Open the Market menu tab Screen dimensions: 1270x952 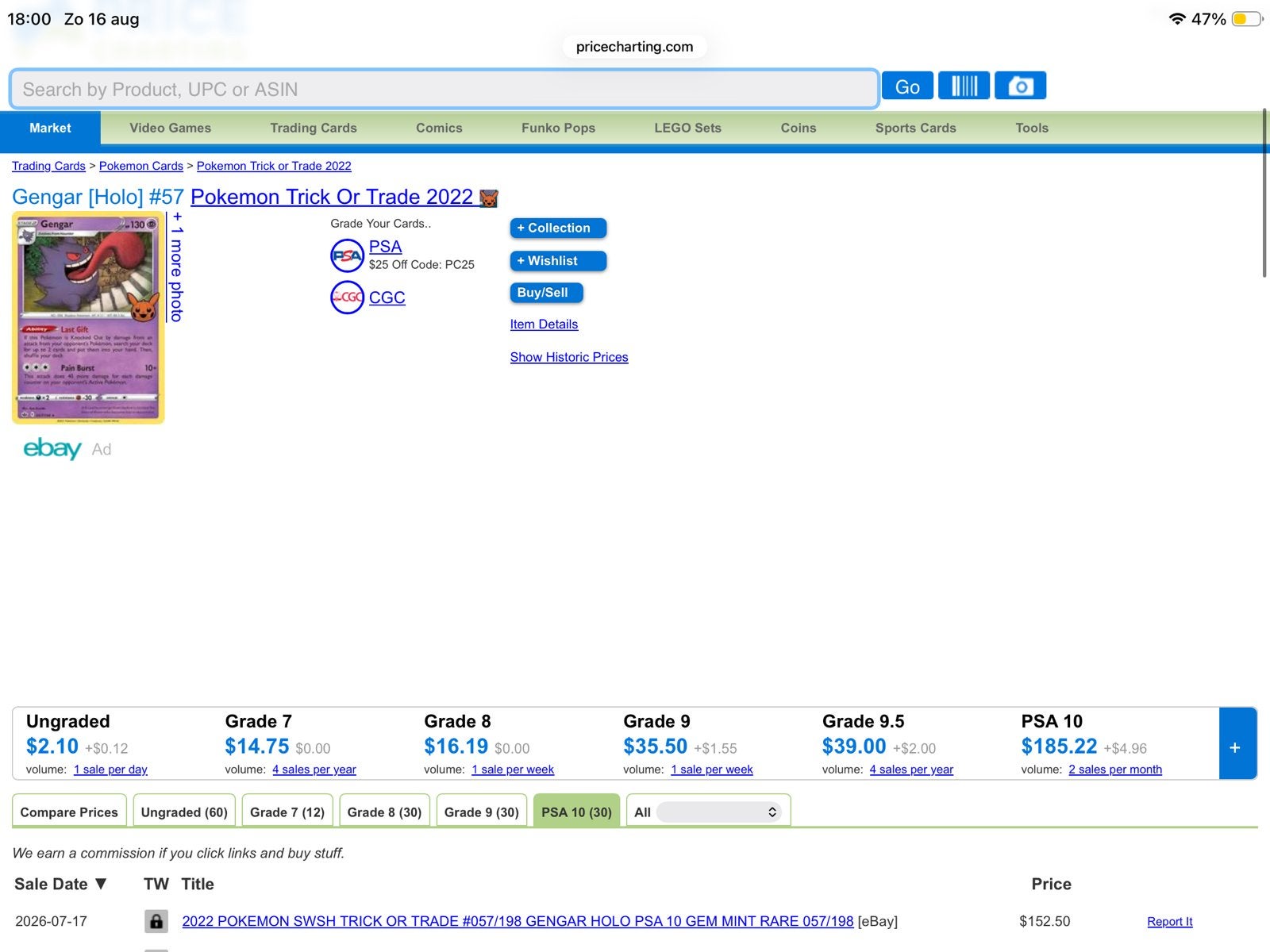50,128
